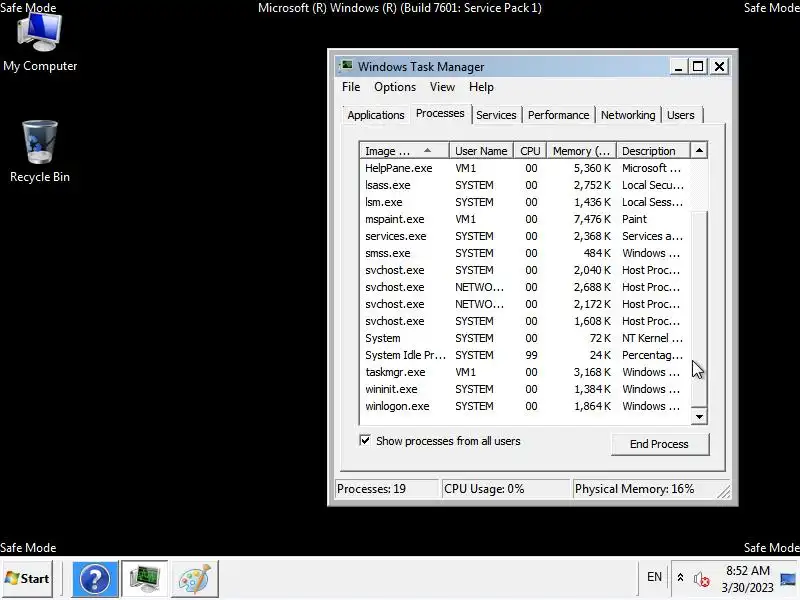
Task: Select the svchost.exe using 2,040 K
Action: pyautogui.click(x=524, y=270)
